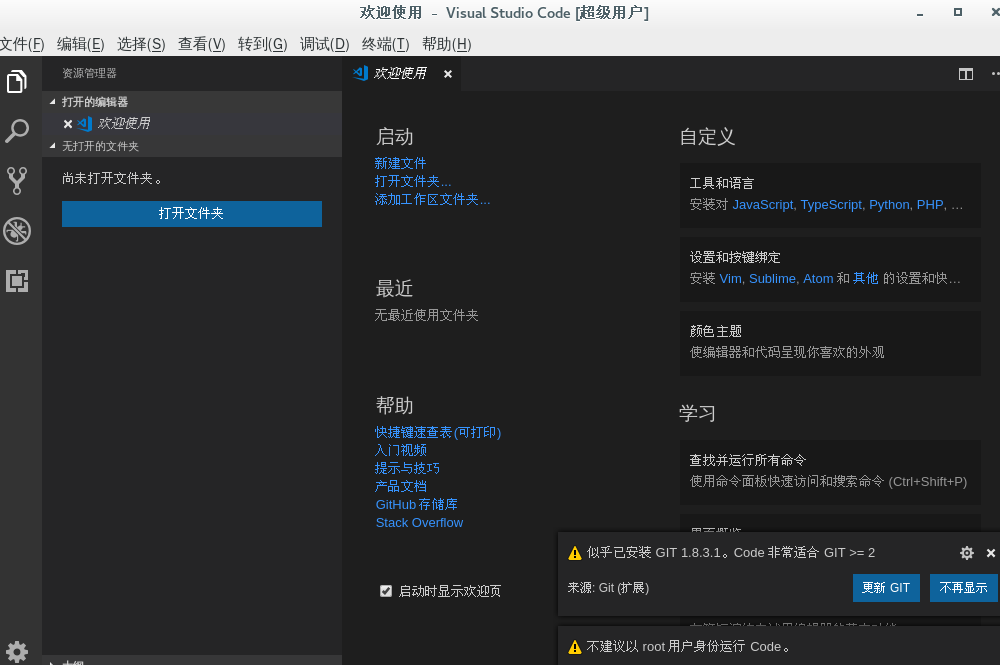The image size is (1000, 665).
Task: Click the 来源: Git (扩展) text
Action: pyautogui.click(x=608, y=588)
